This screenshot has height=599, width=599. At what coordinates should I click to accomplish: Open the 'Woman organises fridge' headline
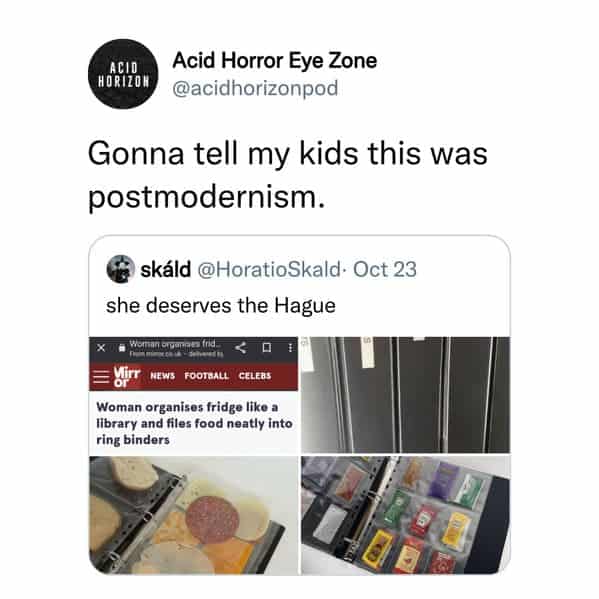click(194, 423)
